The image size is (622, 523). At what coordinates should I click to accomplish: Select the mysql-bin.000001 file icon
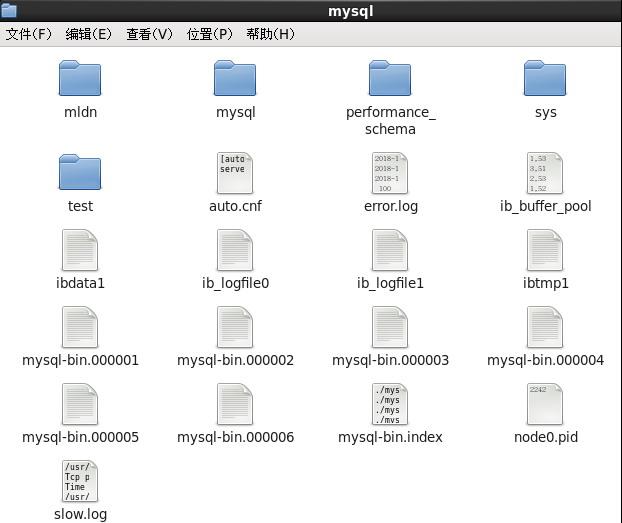pyautogui.click(x=80, y=327)
